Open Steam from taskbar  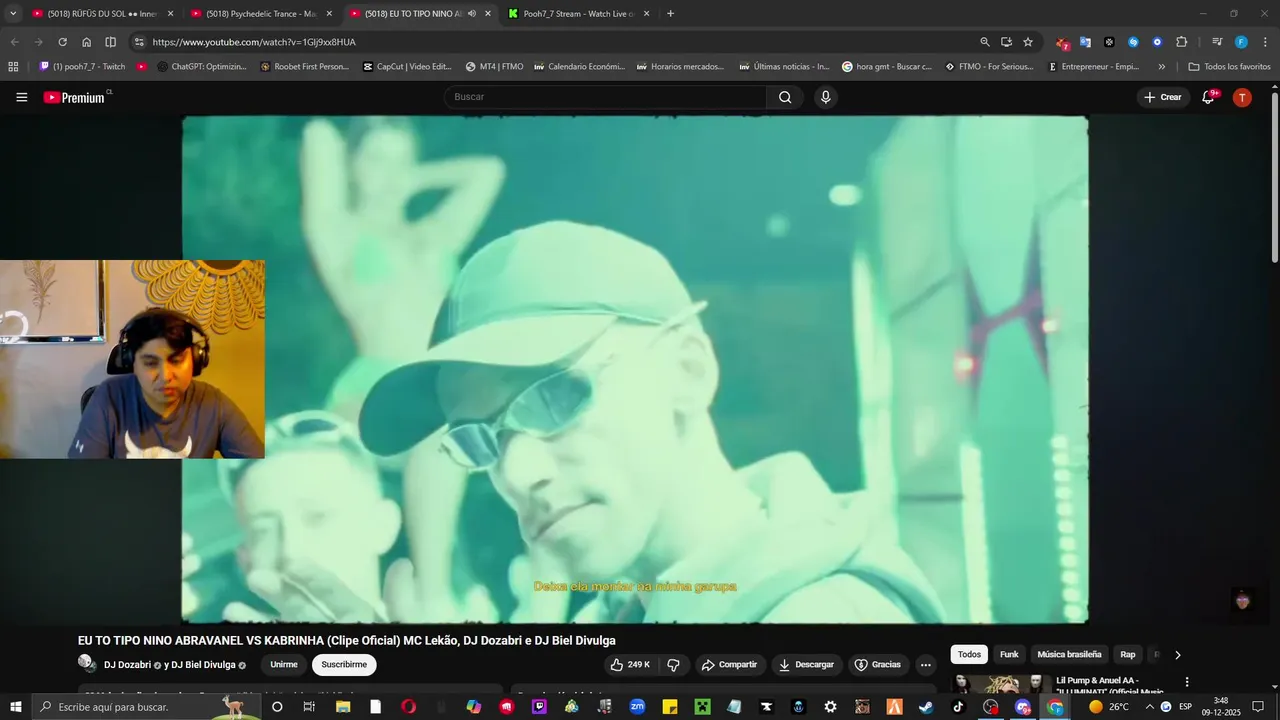point(926,707)
